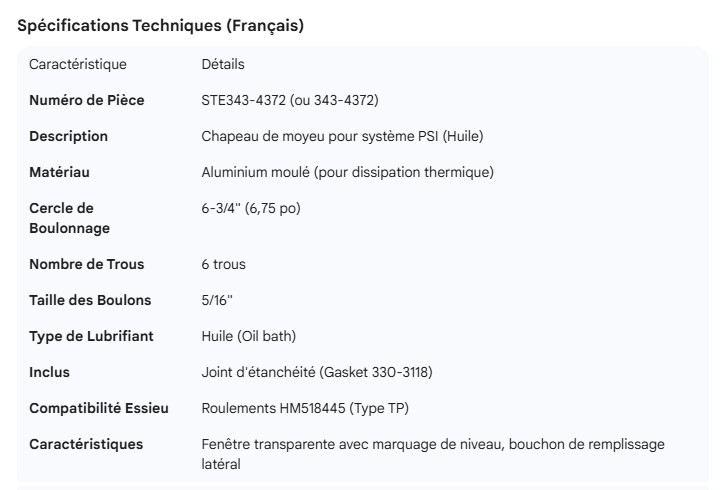Select the "Caractéristique" column header
721x490 pixels.
pos(78,64)
